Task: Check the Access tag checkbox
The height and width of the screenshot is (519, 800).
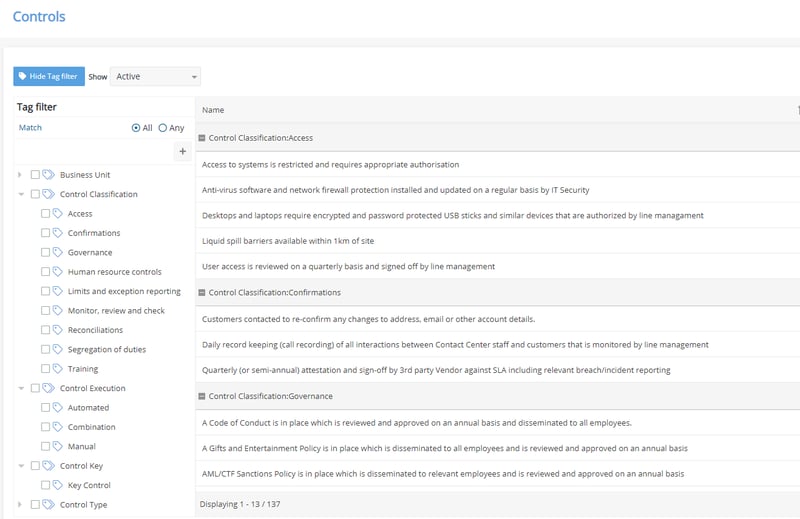Action: (x=45, y=214)
